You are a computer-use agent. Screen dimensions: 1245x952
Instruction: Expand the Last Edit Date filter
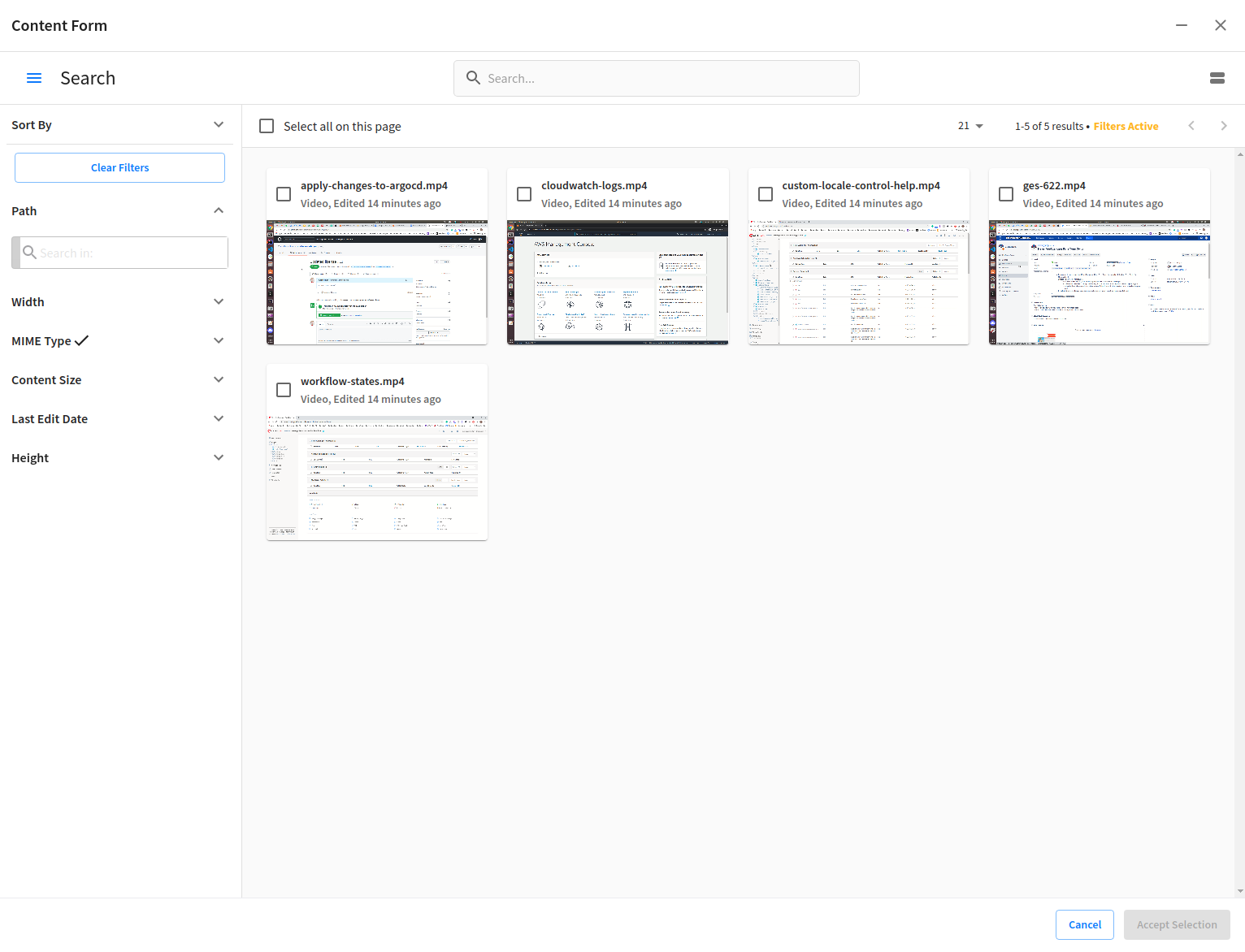pyautogui.click(x=219, y=418)
